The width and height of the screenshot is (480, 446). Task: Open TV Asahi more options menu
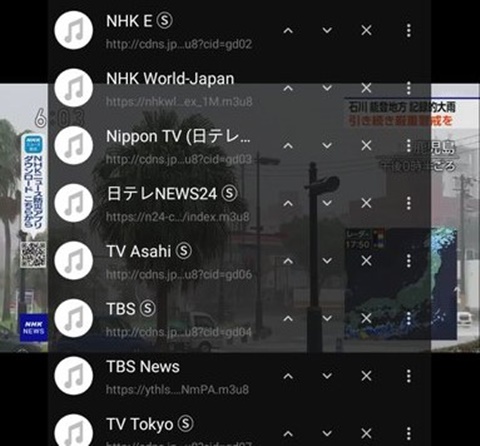click(x=409, y=261)
